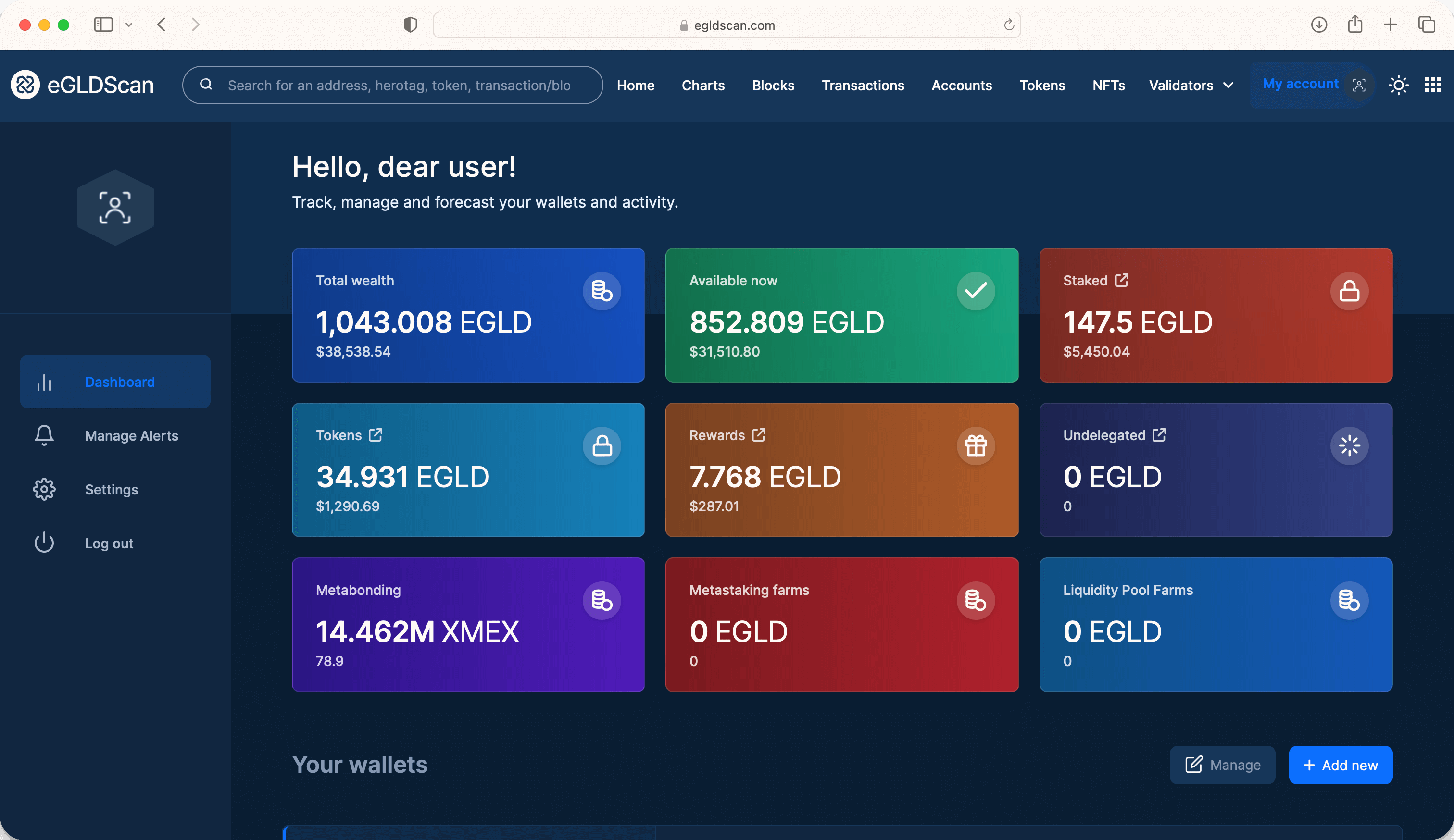Click the address search input field

tap(398, 86)
